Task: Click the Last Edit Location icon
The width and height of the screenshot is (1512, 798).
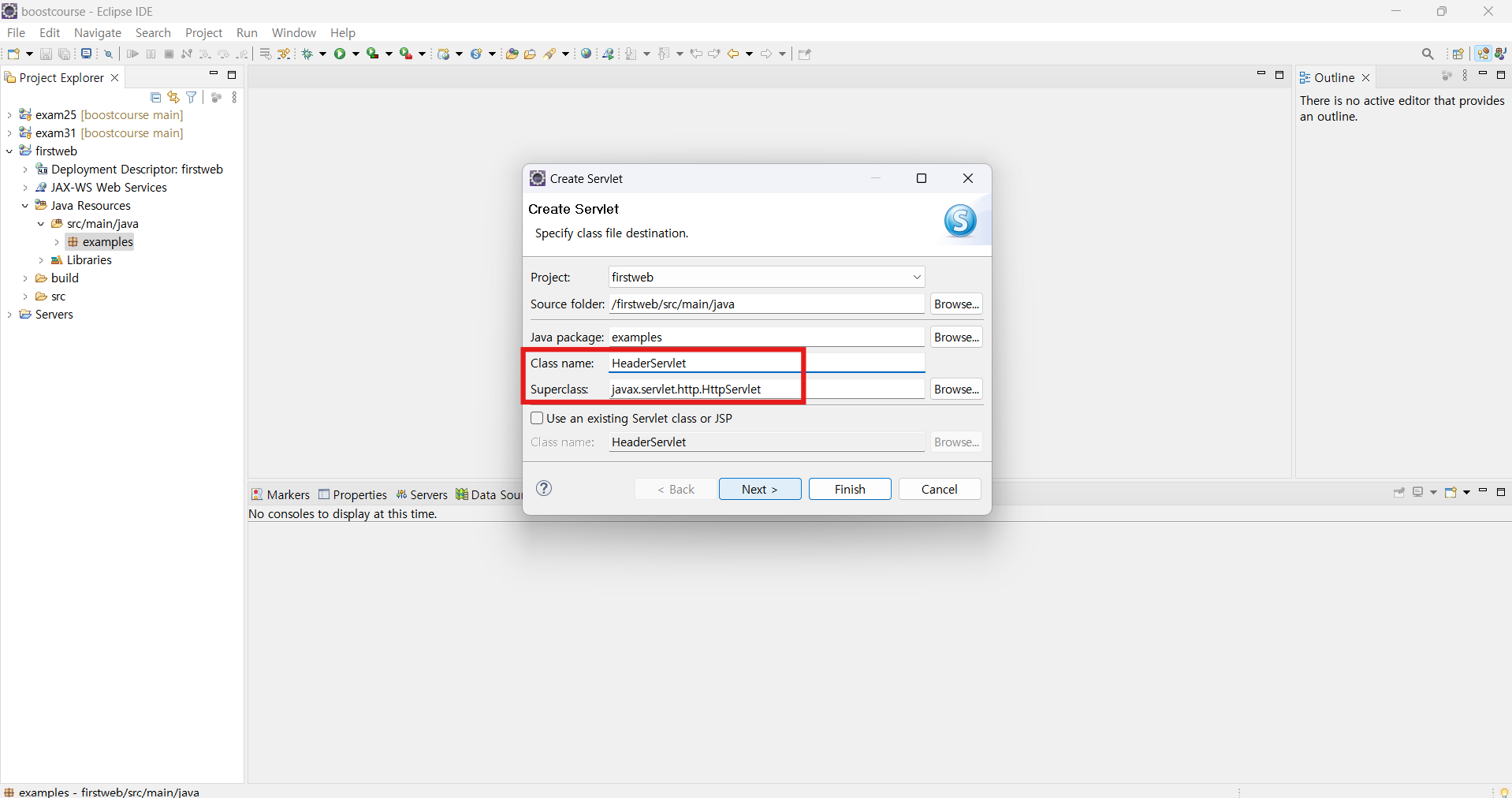Action: [696, 54]
